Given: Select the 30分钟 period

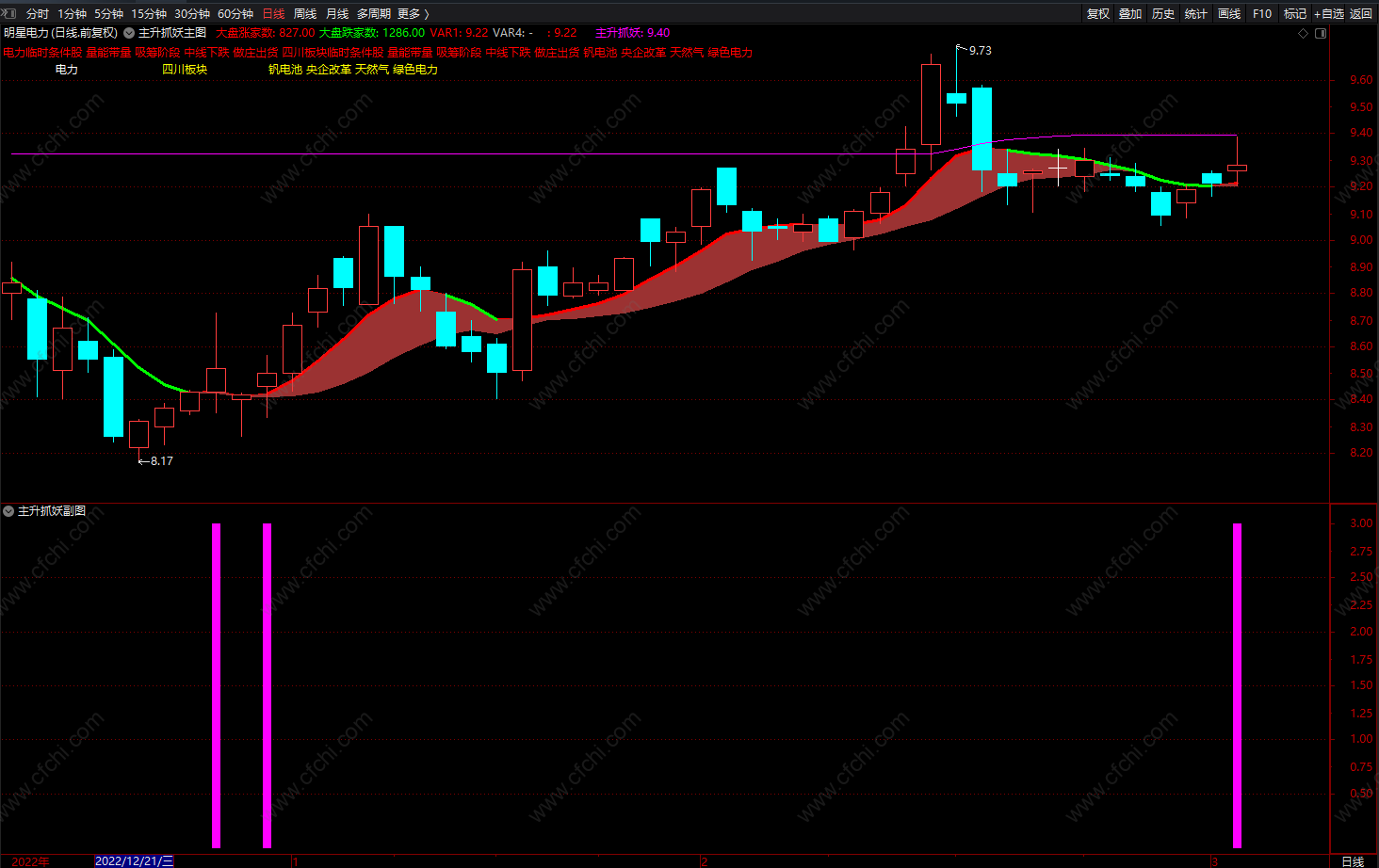Looking at the screenshot, I should click(x=192, y=14).
